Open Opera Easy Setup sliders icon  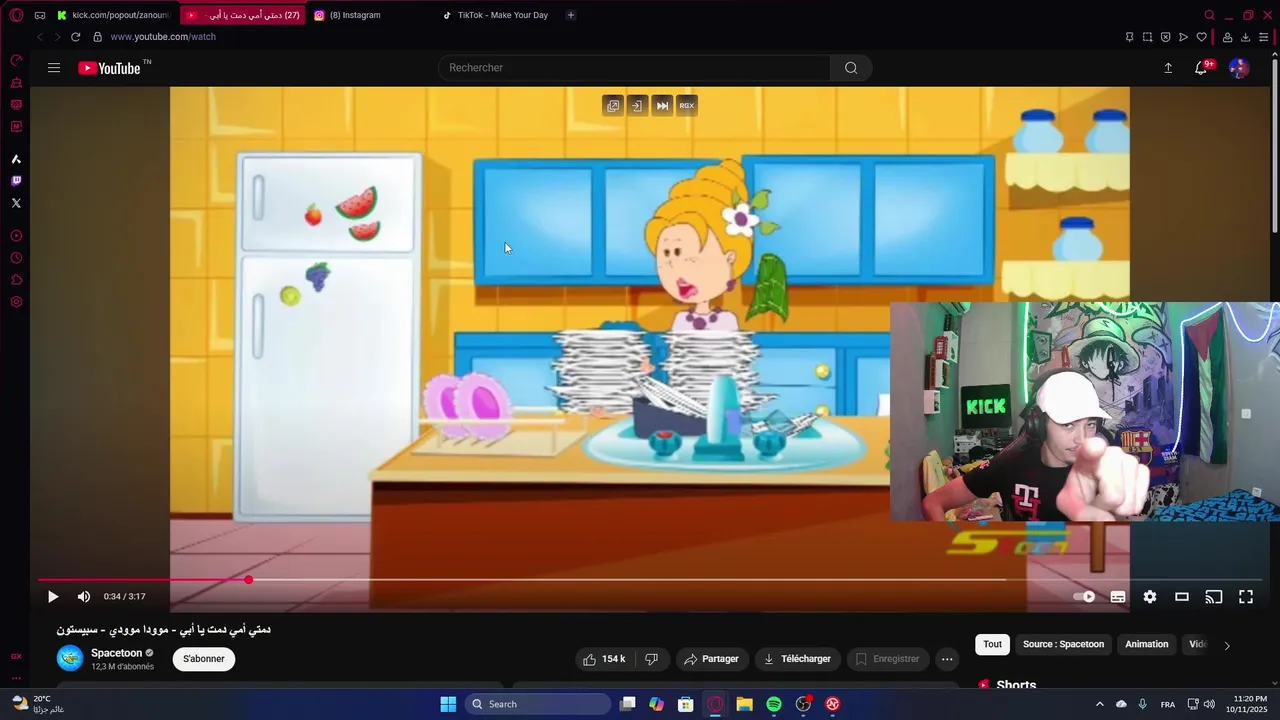(1263, 37)
